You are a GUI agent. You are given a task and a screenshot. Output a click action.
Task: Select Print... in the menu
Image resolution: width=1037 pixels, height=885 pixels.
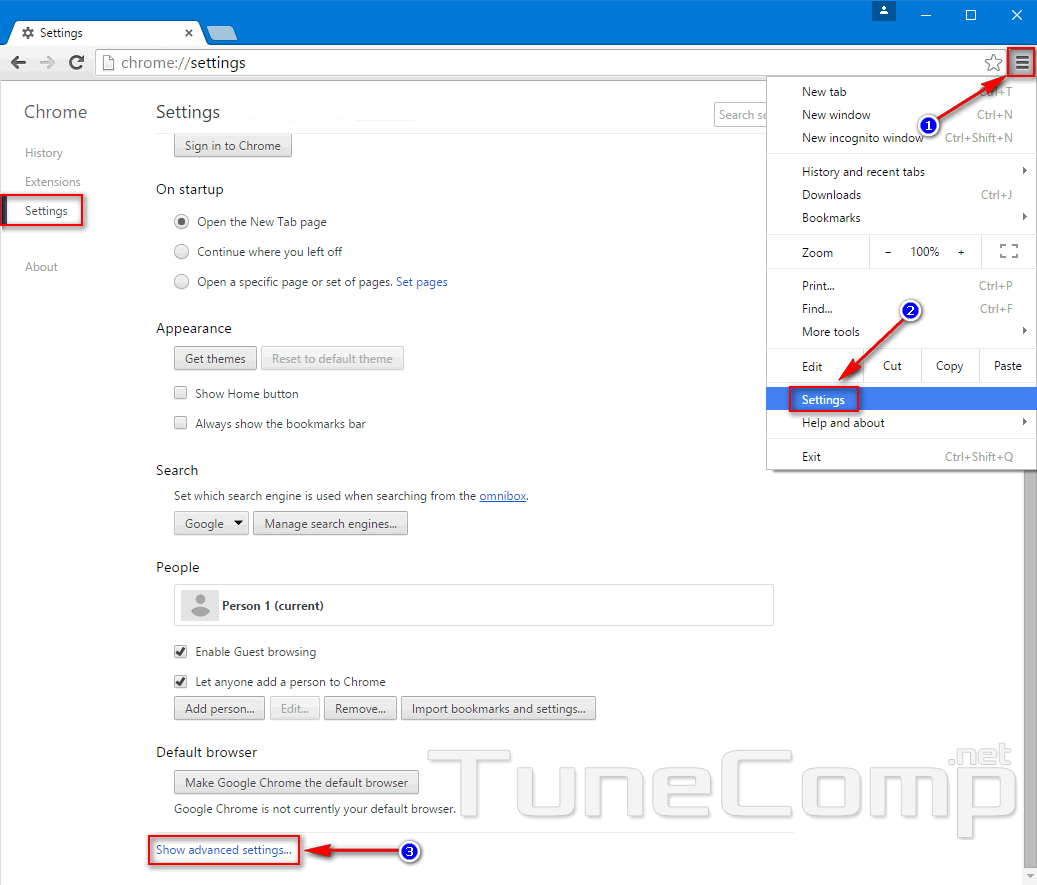pos(901,286)
